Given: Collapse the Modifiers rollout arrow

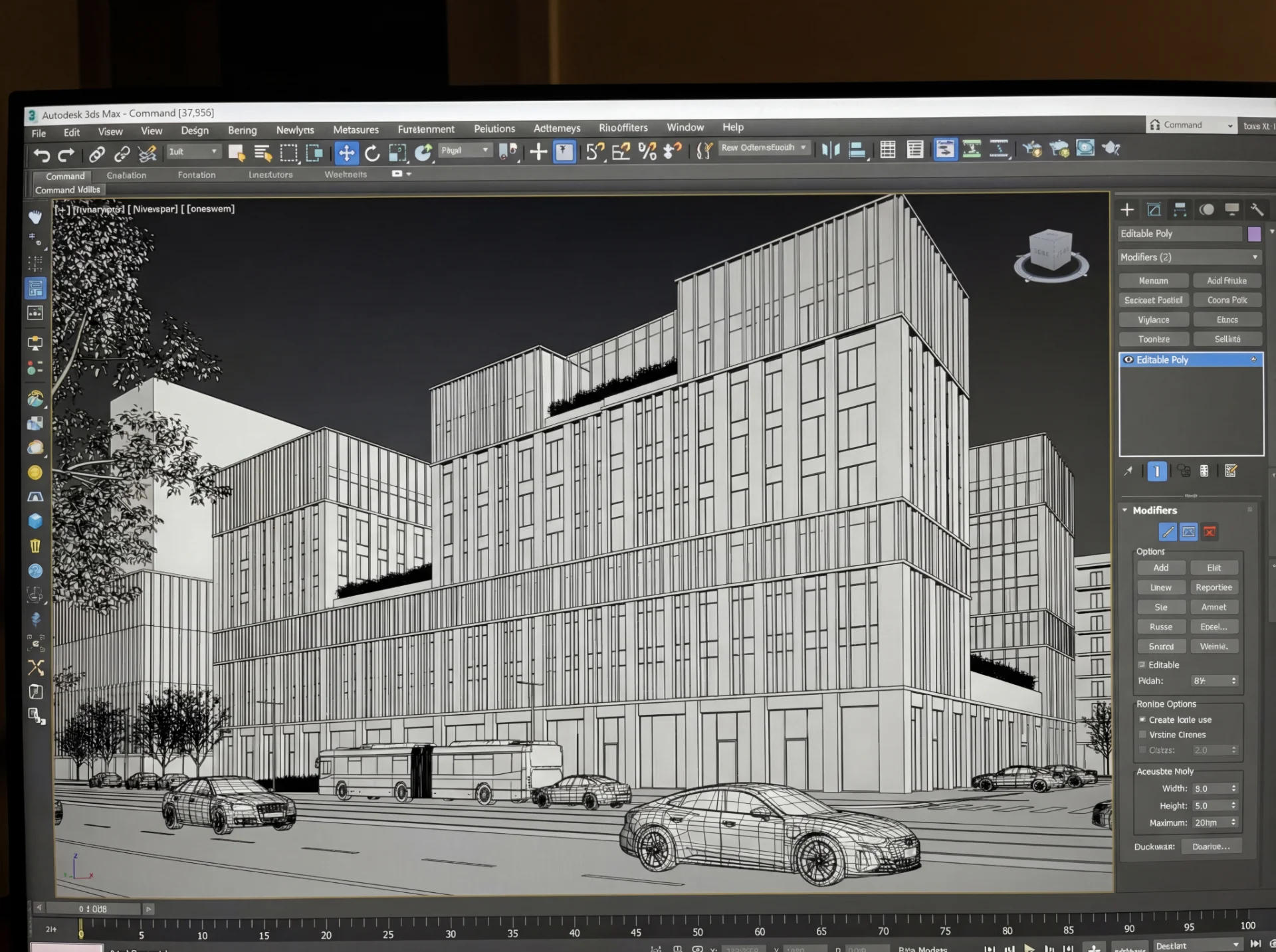Looking at the screenshot, I should (1125, 510).
